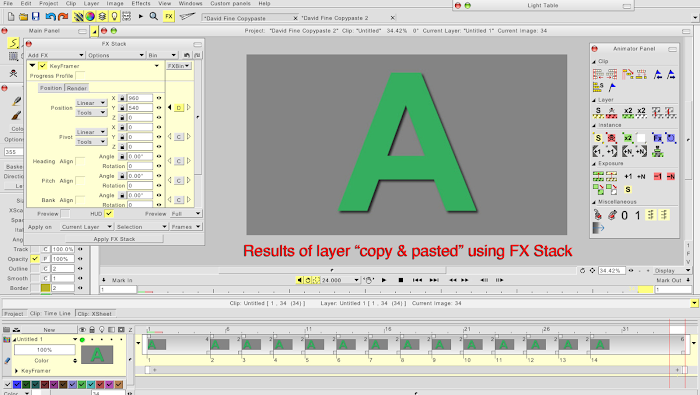Toggle the light table bulb icon

pos(114,17)
